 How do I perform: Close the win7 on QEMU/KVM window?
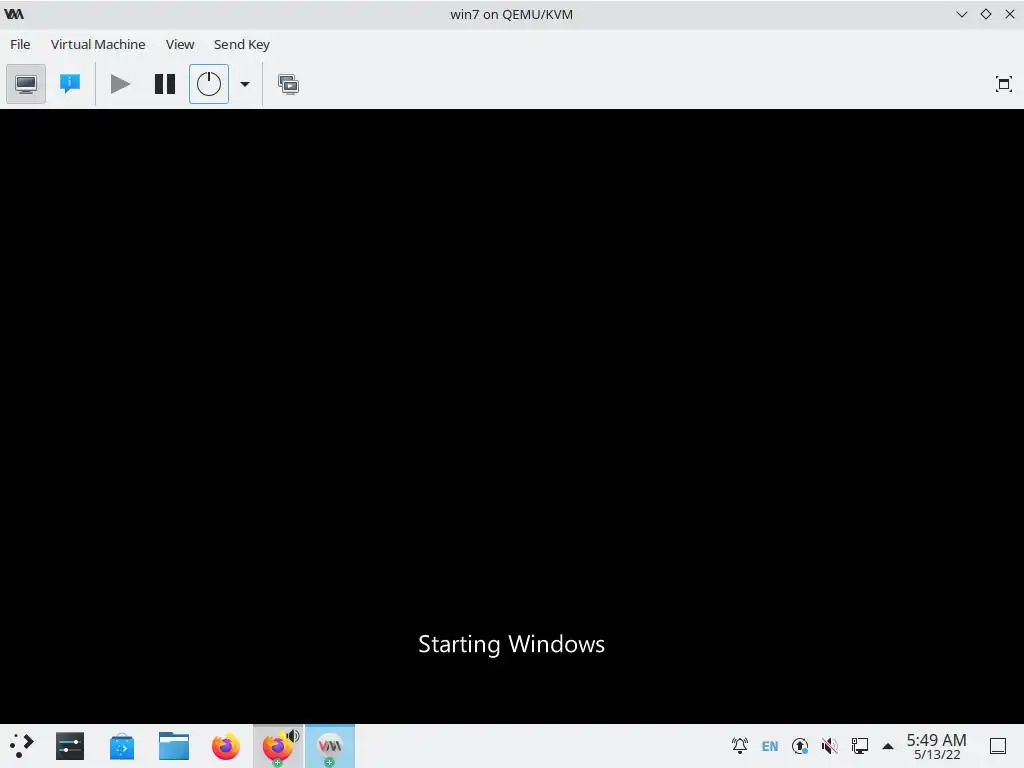(x=1010, y=14)
